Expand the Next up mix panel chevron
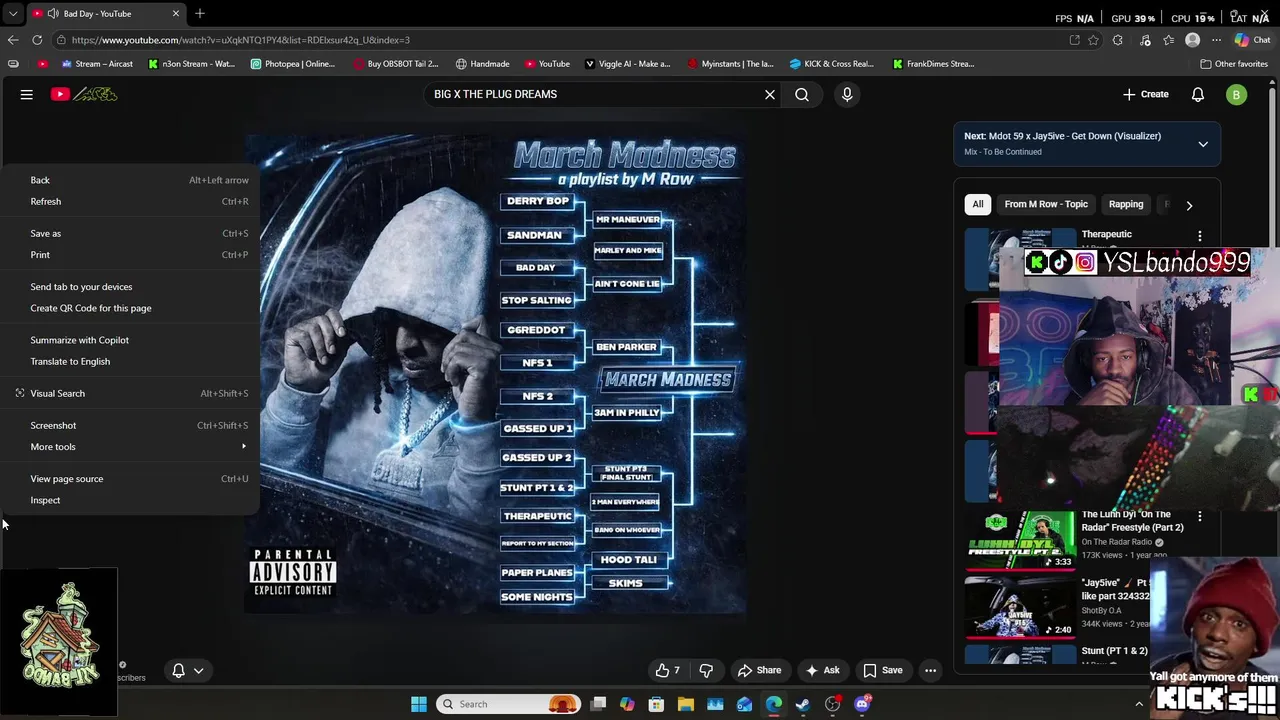The image size is (1280, 720). point(1203,144)
